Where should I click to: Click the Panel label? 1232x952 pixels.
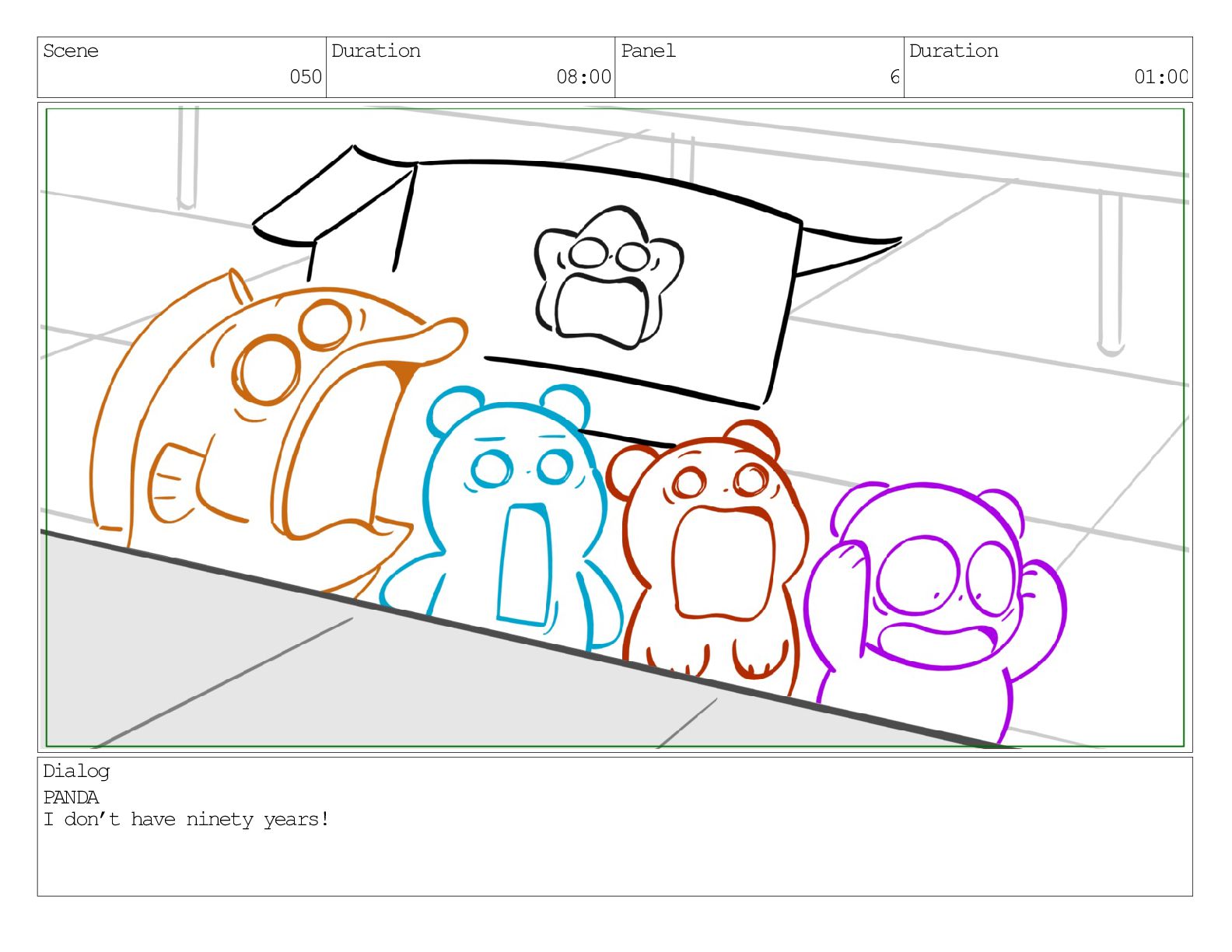[x=648, y=51]
